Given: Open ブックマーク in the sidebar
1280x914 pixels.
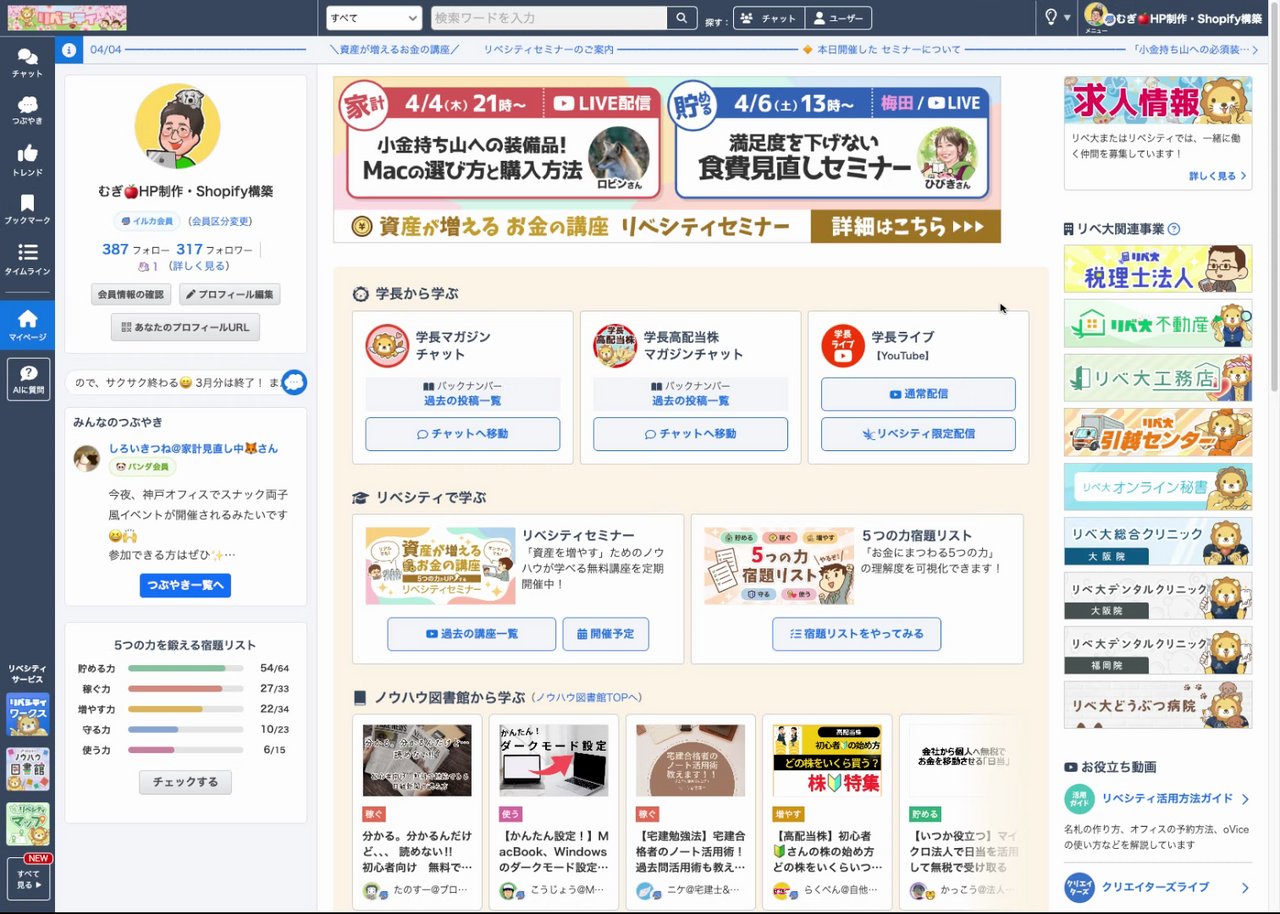Looking at the screenshot, I should 27,209.
